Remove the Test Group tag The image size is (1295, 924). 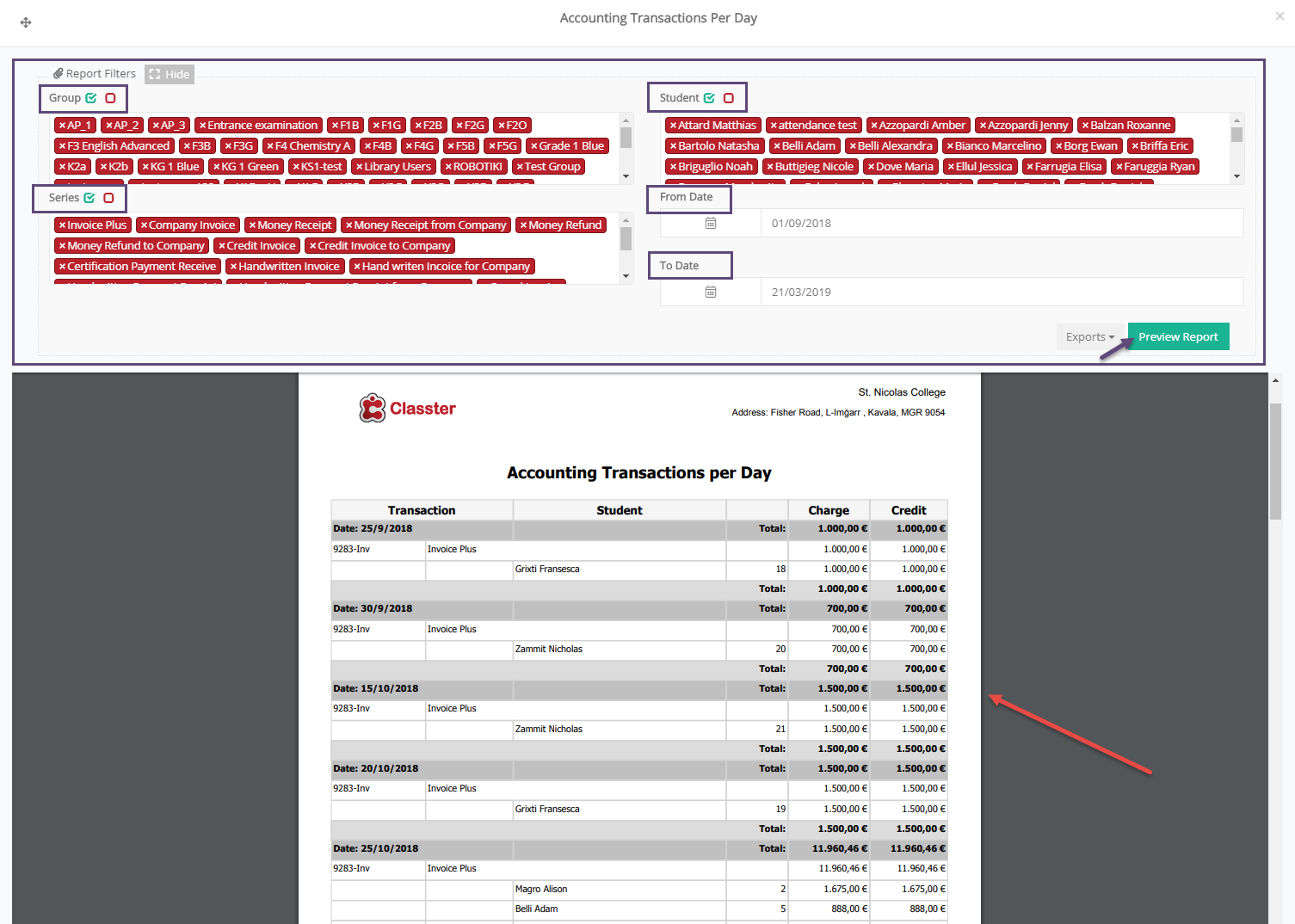click(x=520, y=167)
